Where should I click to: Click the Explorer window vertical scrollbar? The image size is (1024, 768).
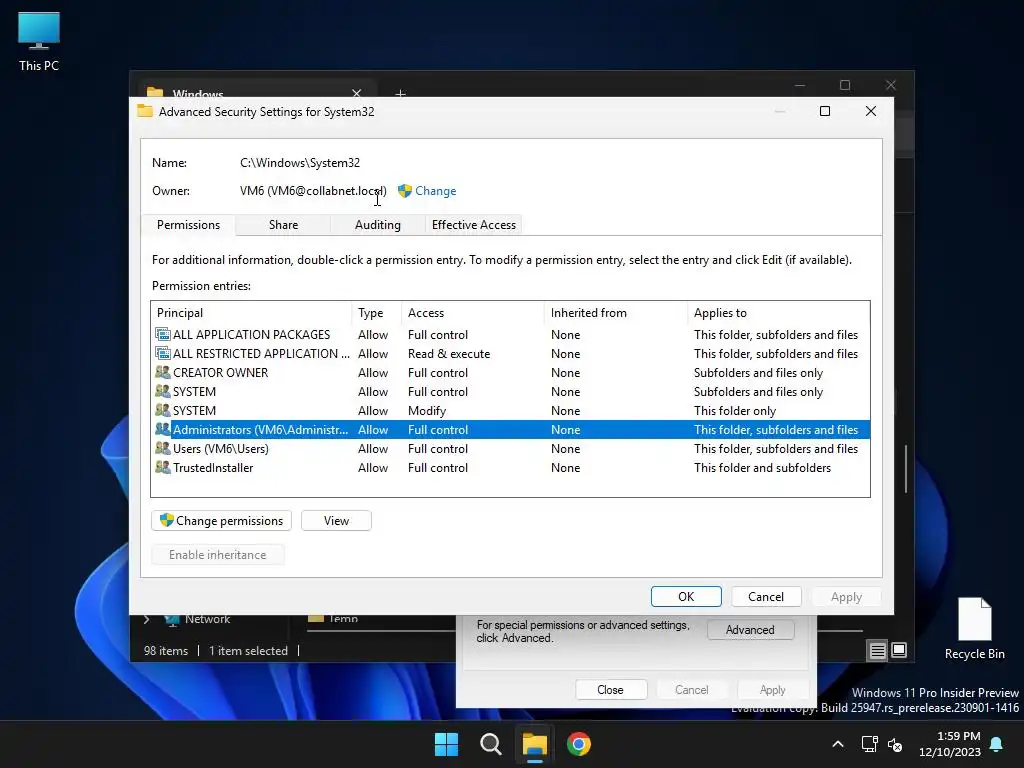click(906, 468)
